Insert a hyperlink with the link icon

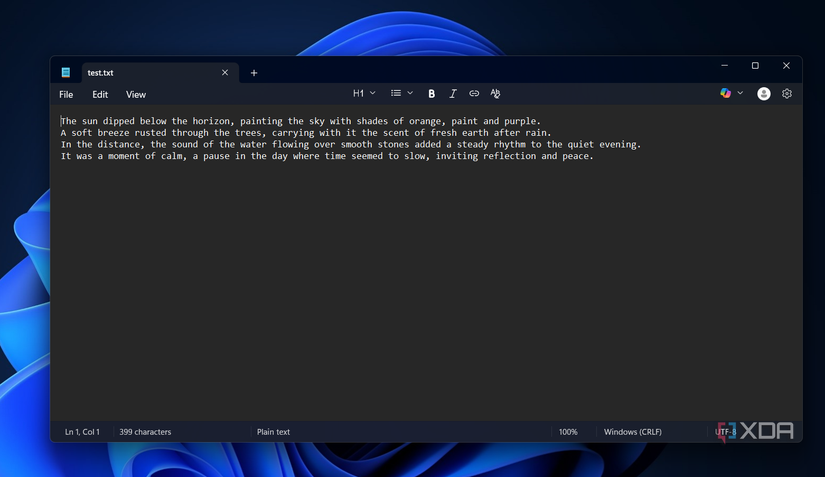coord(474,94)
